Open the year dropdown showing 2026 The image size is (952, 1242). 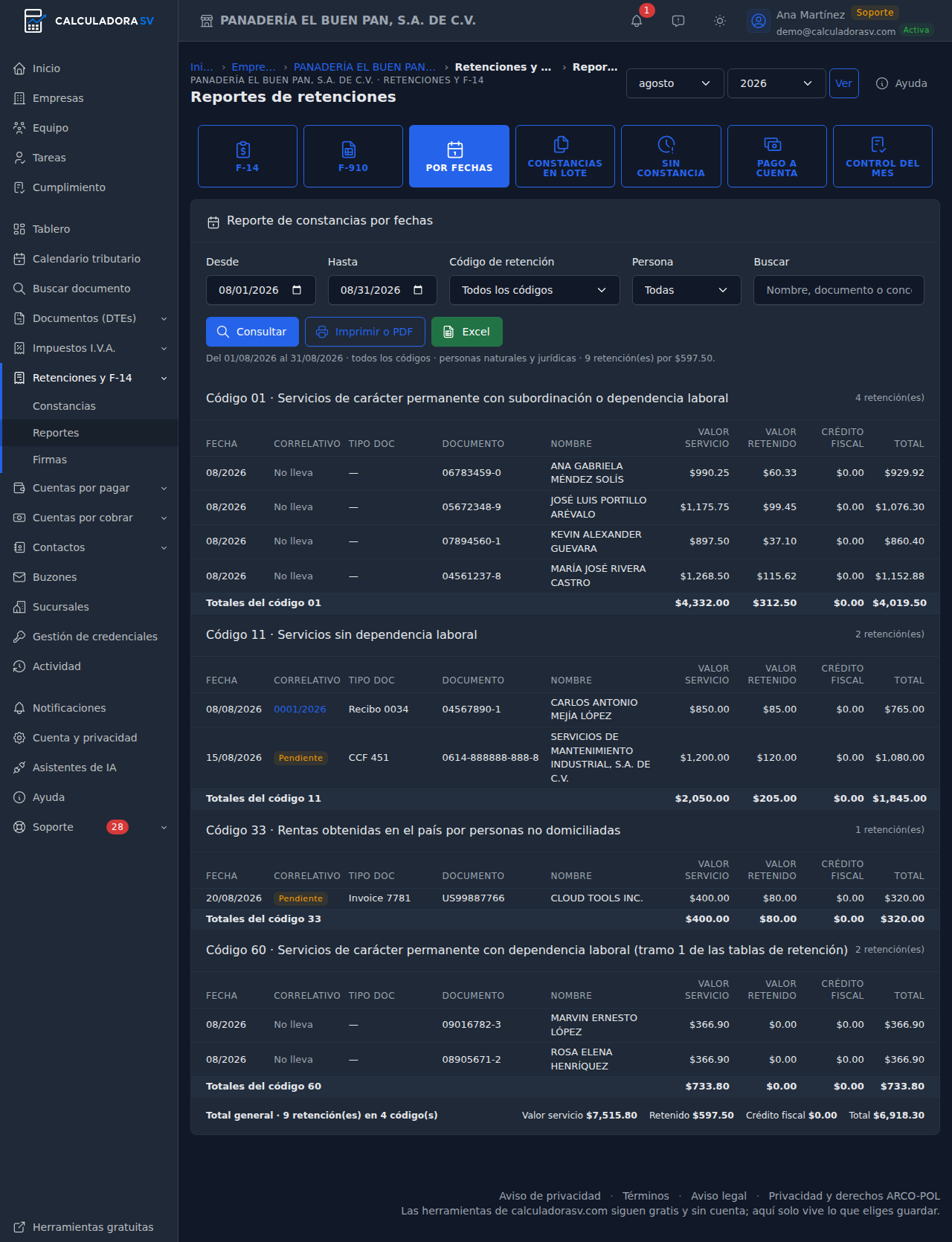(776, 83)
